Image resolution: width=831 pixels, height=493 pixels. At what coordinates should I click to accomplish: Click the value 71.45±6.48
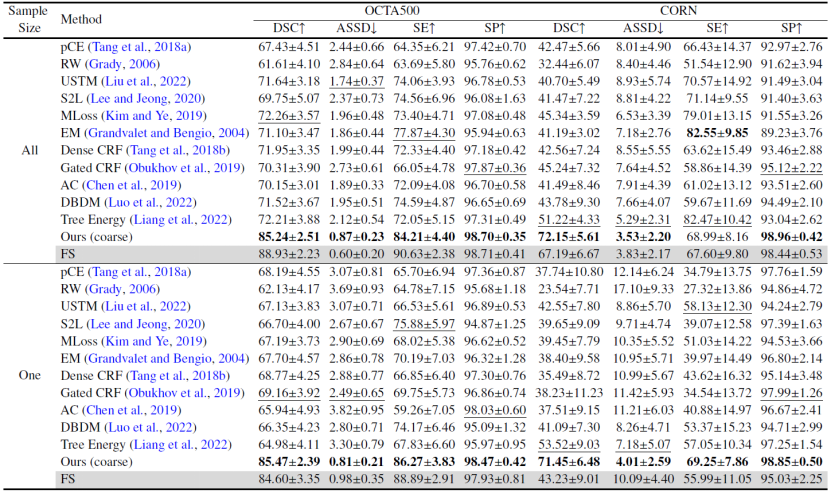[x=569, y=462]
